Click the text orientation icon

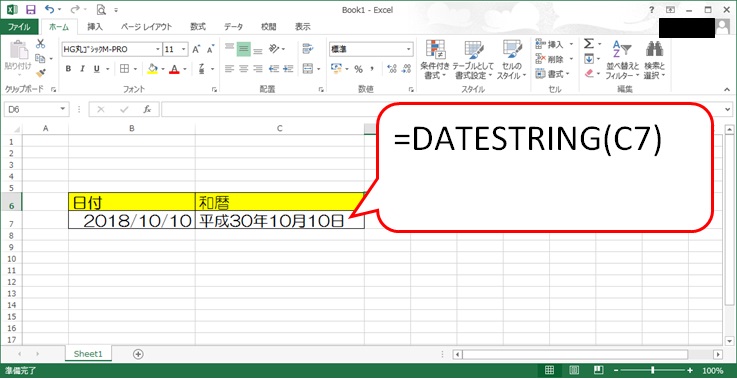(x=274, y=48)
